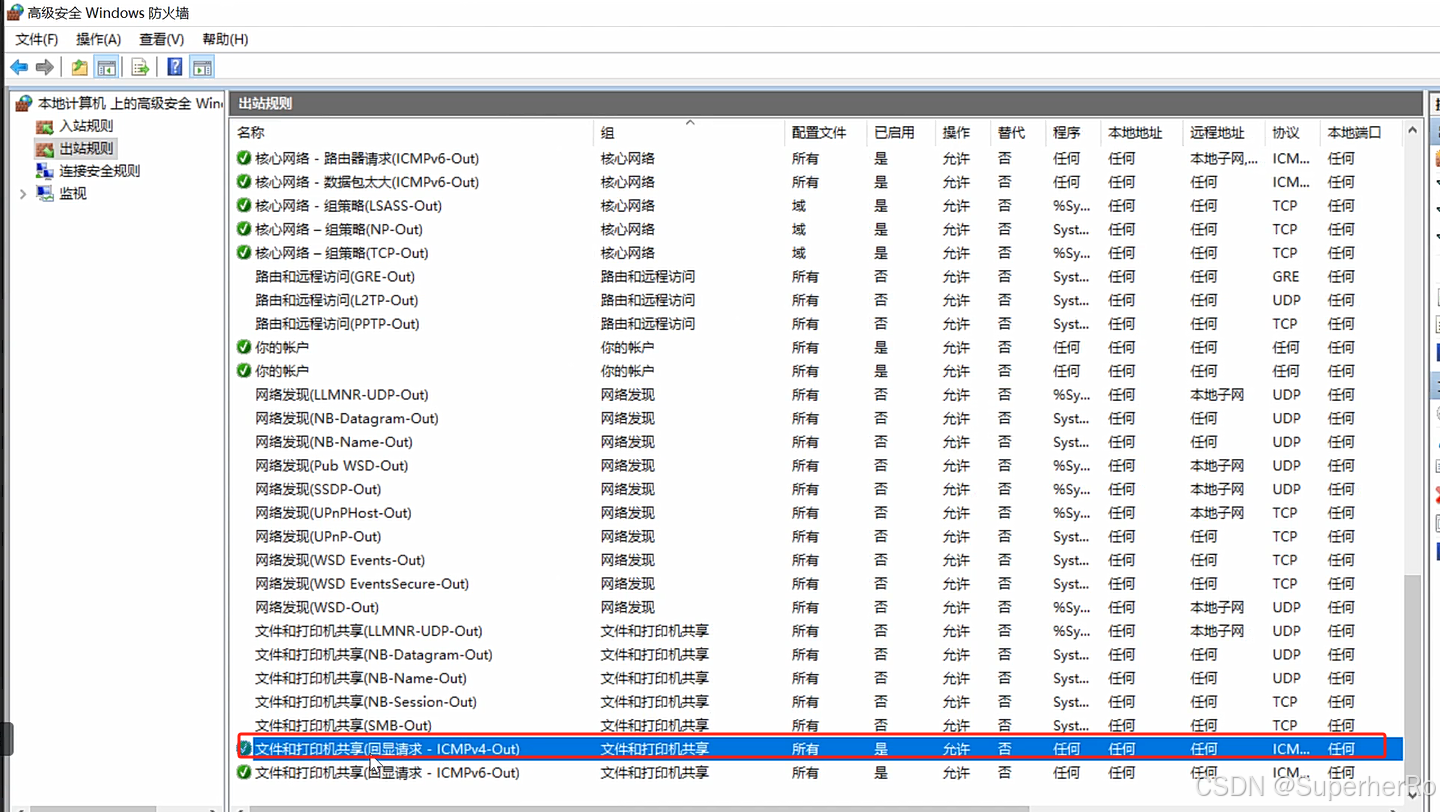Toggle the Show/Hide Action Pane icon
Screen dimensions: 1440x812
click(x=202, y=67)
